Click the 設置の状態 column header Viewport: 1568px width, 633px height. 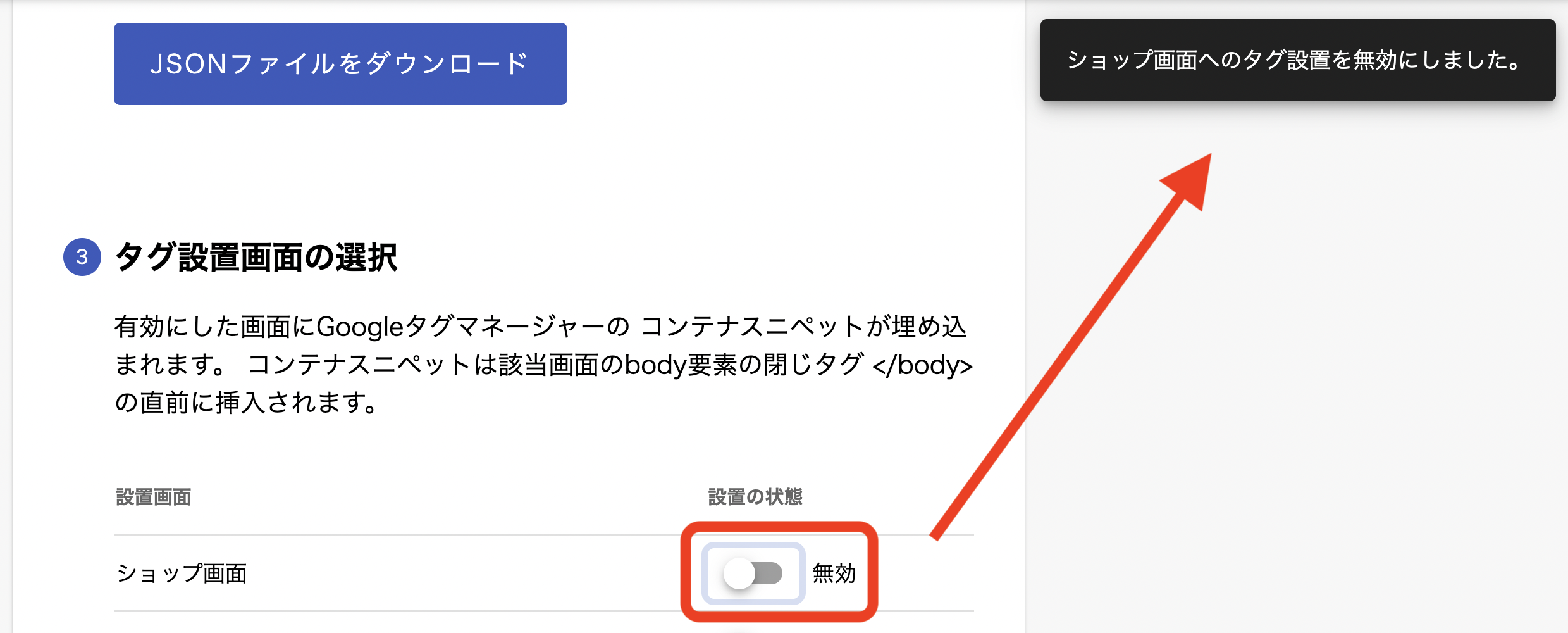[x=755, y=497]
